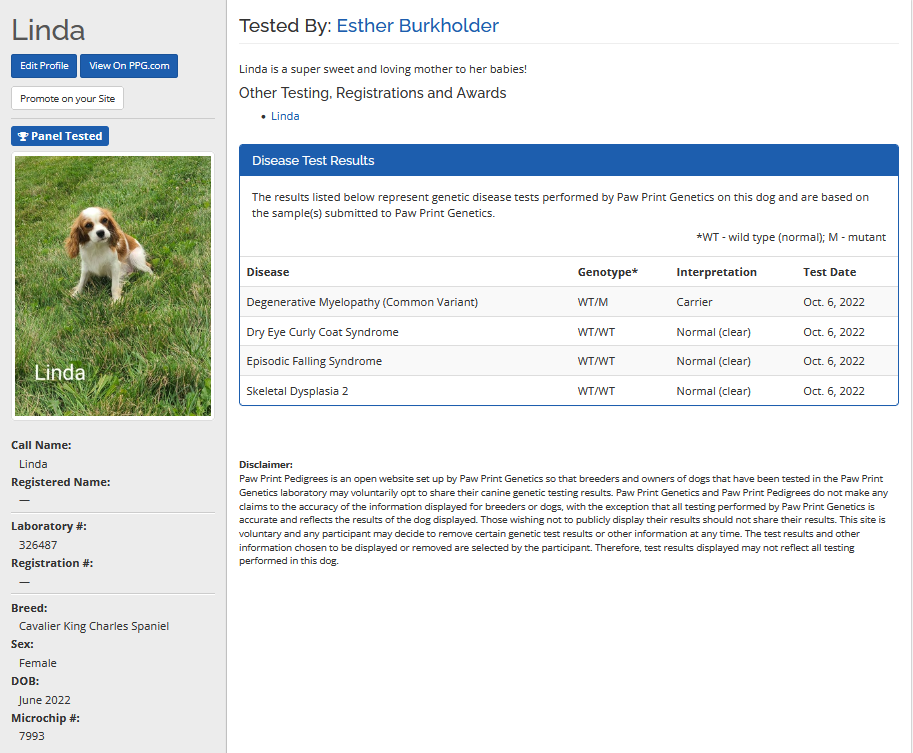Click the Cavalier King Charles Spaniel breed text

coord(94,626)
